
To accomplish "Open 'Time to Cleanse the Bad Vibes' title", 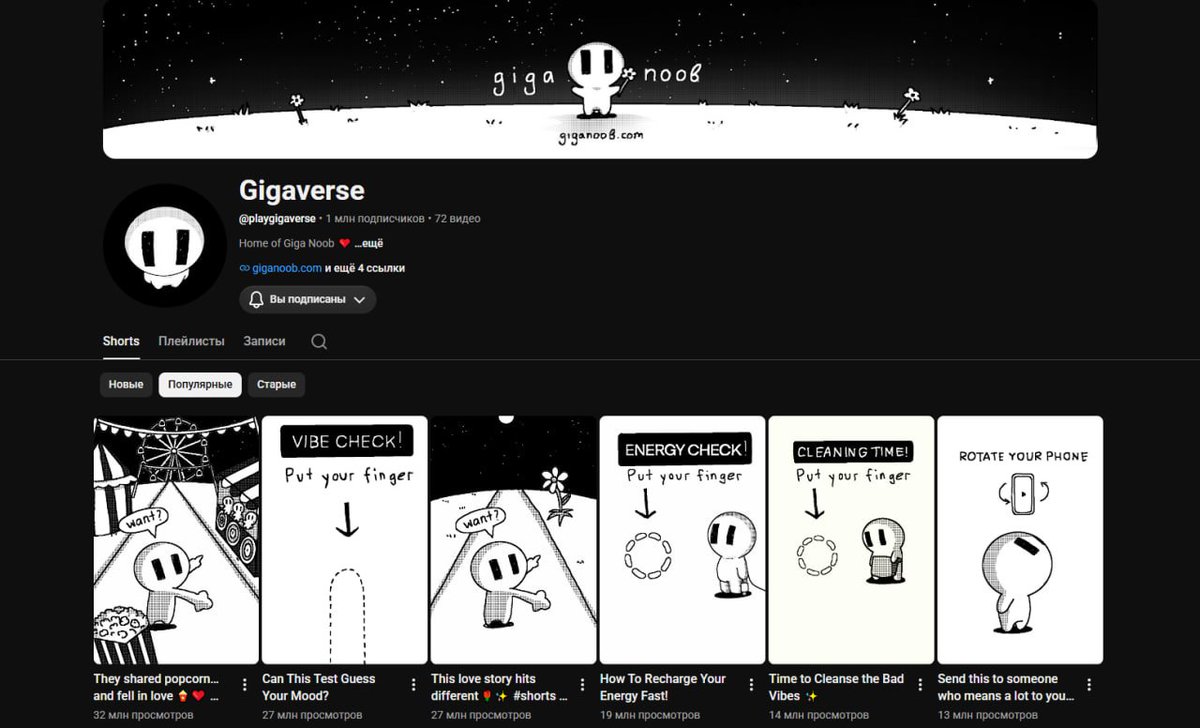I will pos(836,687).
